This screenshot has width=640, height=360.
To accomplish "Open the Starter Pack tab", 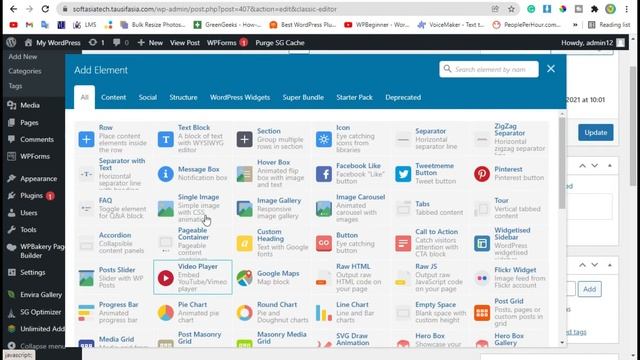I will click(x=354, y=97).
